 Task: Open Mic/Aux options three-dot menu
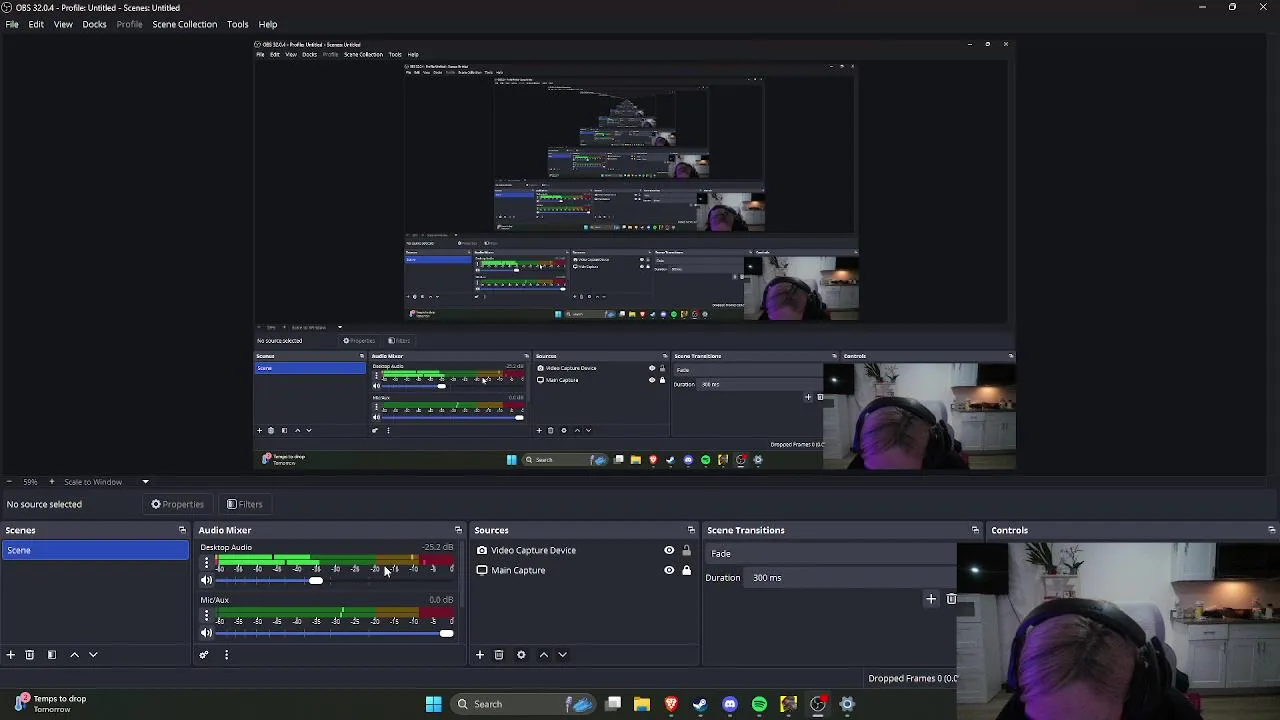click(207, 615)
